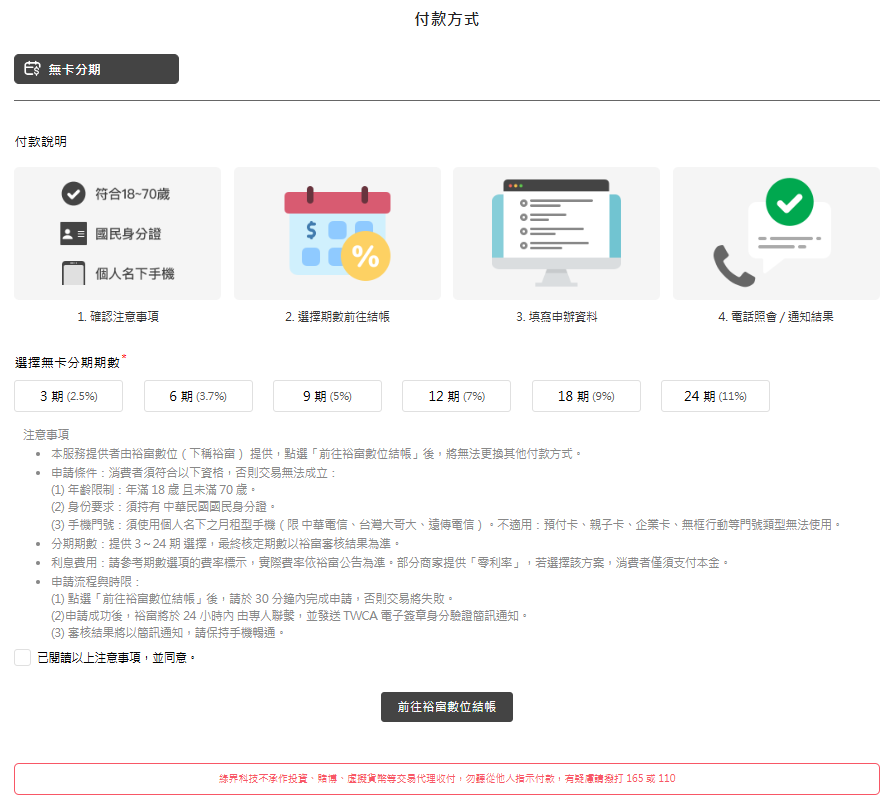892x804 pixels.
Task: Switch to the 無卡分期 payment tab
Action: pos(96,69)
